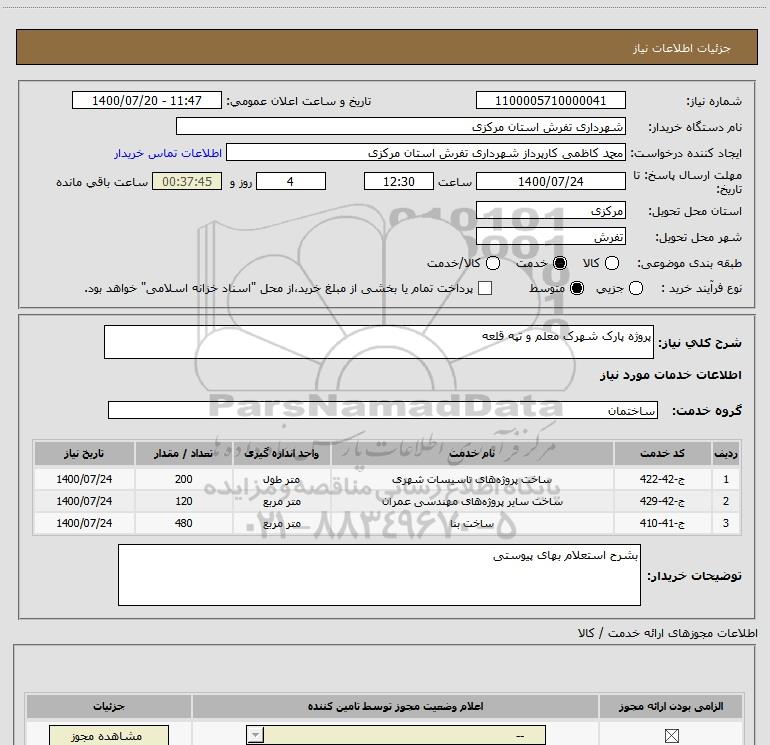Click the جزئیات اطلاعات نیاز page title

(x=681, y=48)
